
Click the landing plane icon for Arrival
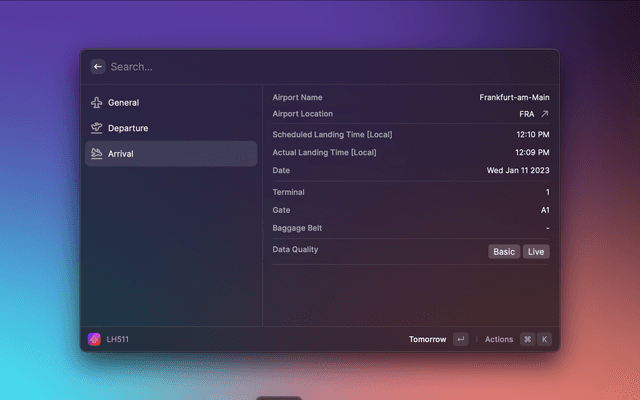[96, 154]
